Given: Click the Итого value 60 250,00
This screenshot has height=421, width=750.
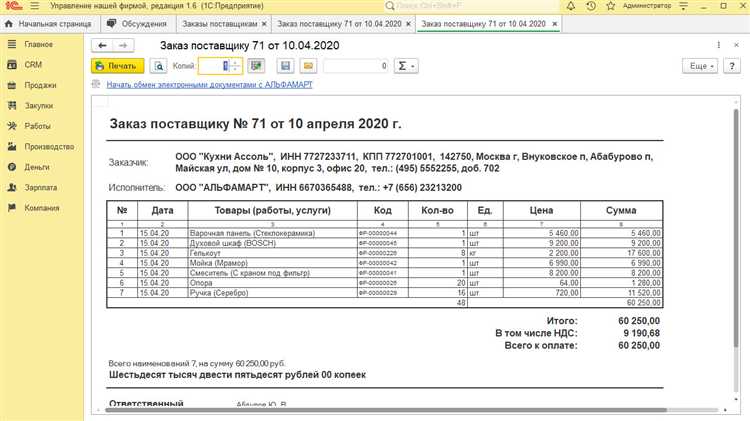Looking at the screenshot, I should click(639, 321).
